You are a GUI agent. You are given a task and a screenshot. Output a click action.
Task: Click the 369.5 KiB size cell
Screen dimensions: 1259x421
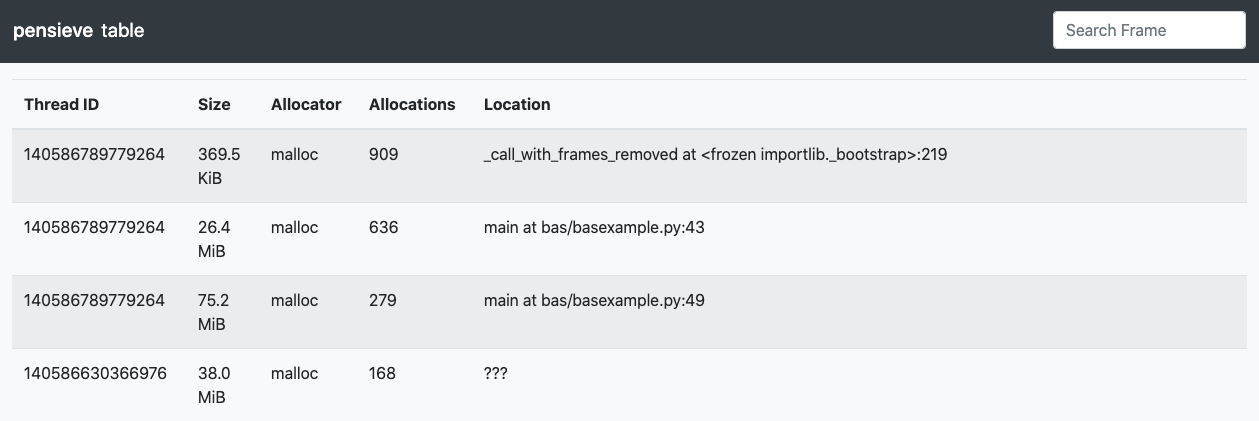(219, 166)
